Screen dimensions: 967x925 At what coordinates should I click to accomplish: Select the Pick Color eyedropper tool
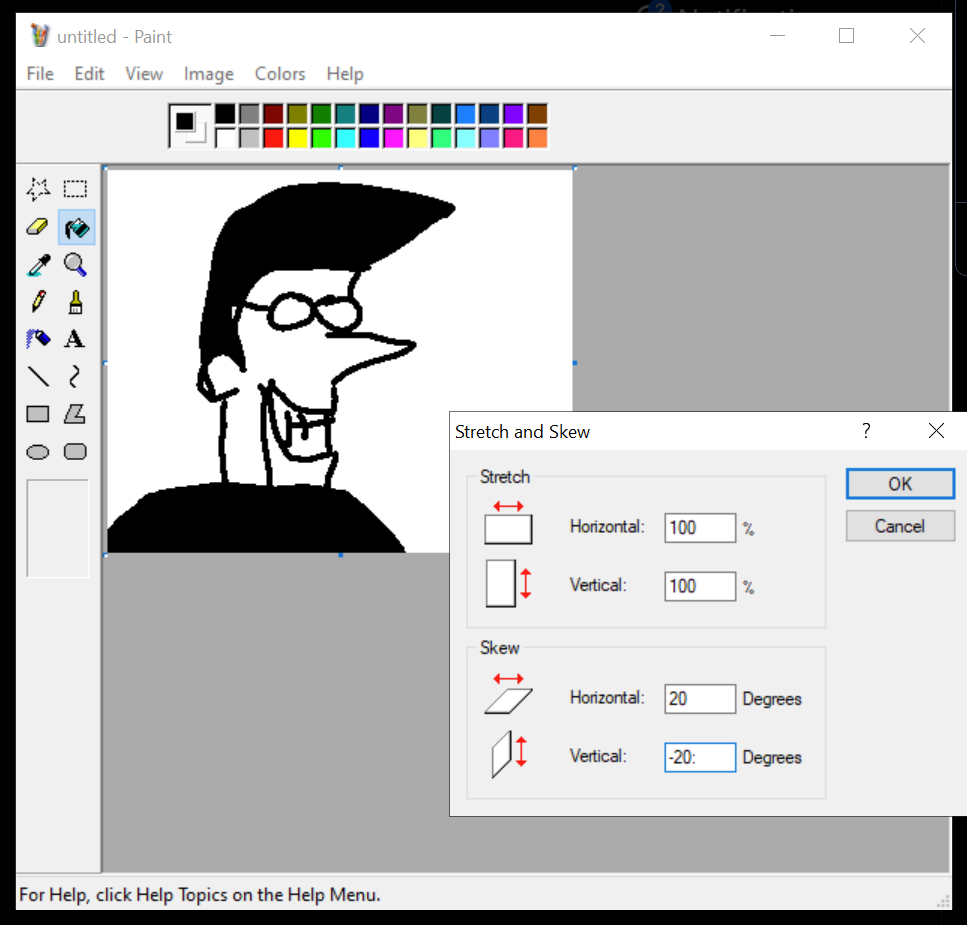tap(38, 265)
